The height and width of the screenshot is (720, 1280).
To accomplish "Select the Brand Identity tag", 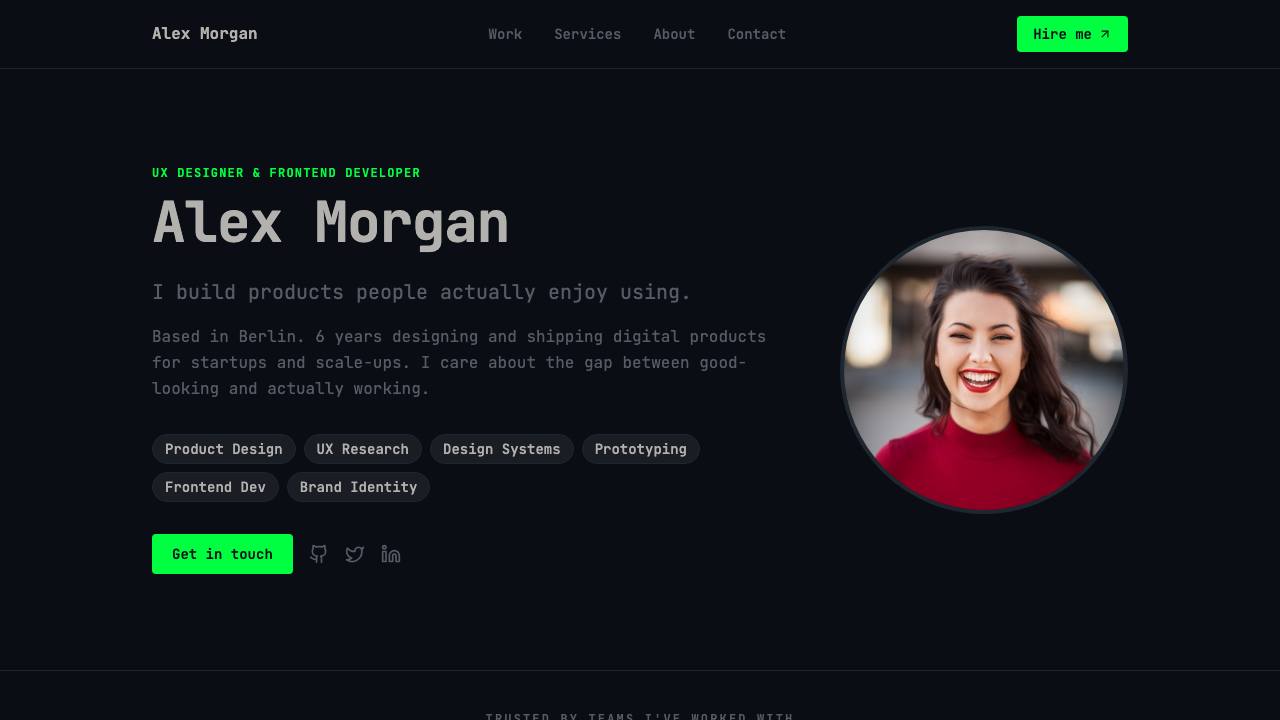I will 358,487.
